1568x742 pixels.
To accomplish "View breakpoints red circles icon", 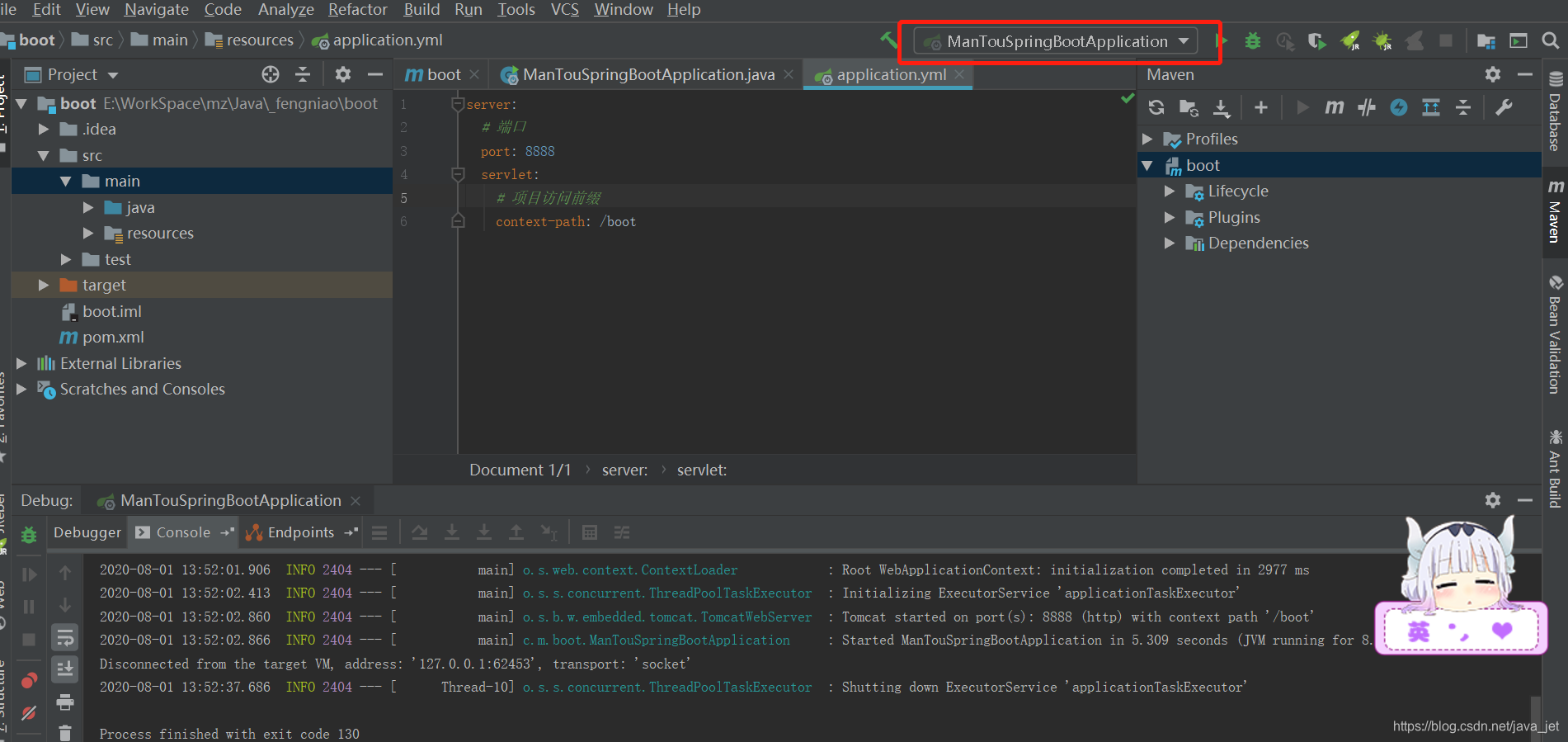I will [x=29, y=681].
